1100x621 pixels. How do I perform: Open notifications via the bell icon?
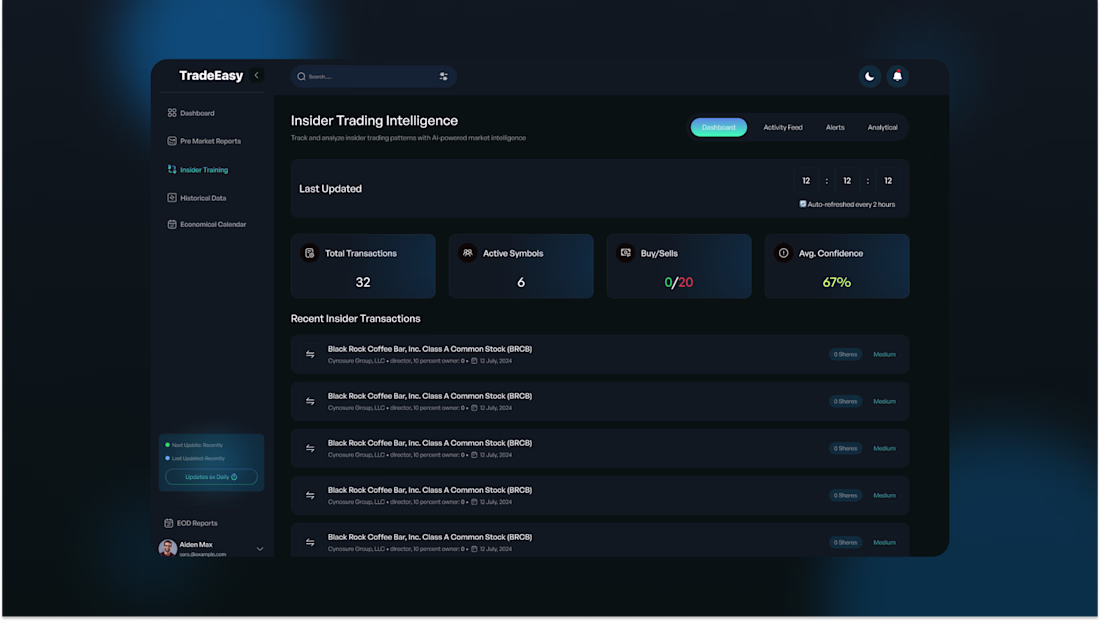[897, 76]
